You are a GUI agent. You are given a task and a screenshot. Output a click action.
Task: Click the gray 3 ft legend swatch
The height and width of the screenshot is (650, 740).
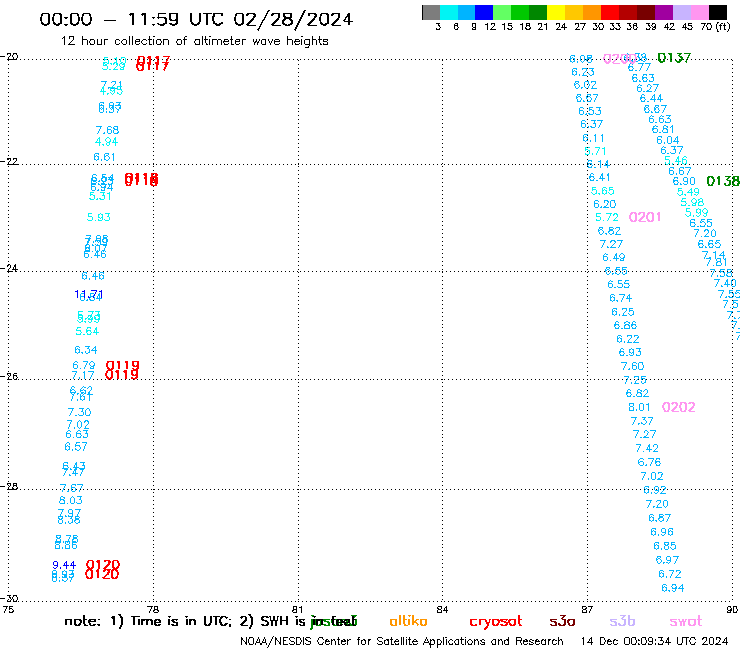point(431,12)
